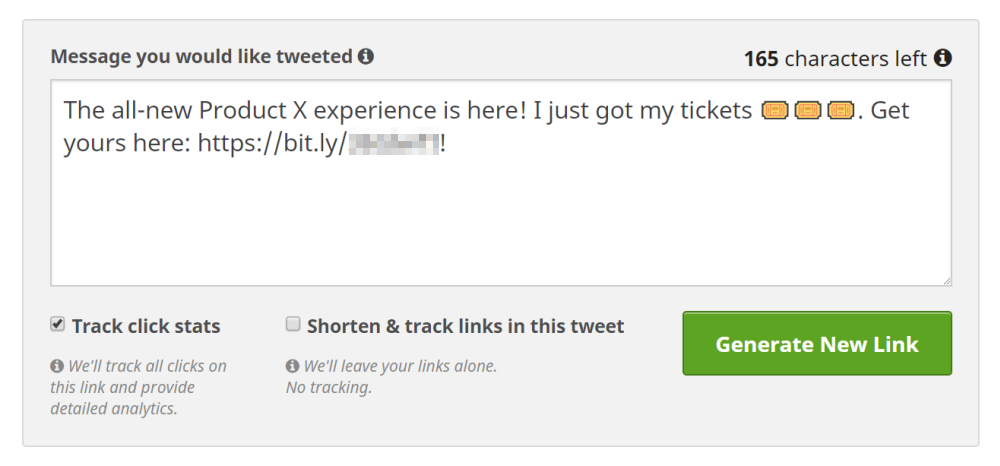The height and width of the screenshot is (466, 1000).
Task: Click the "detailed analytics" help text
Action: coord(114,409)
